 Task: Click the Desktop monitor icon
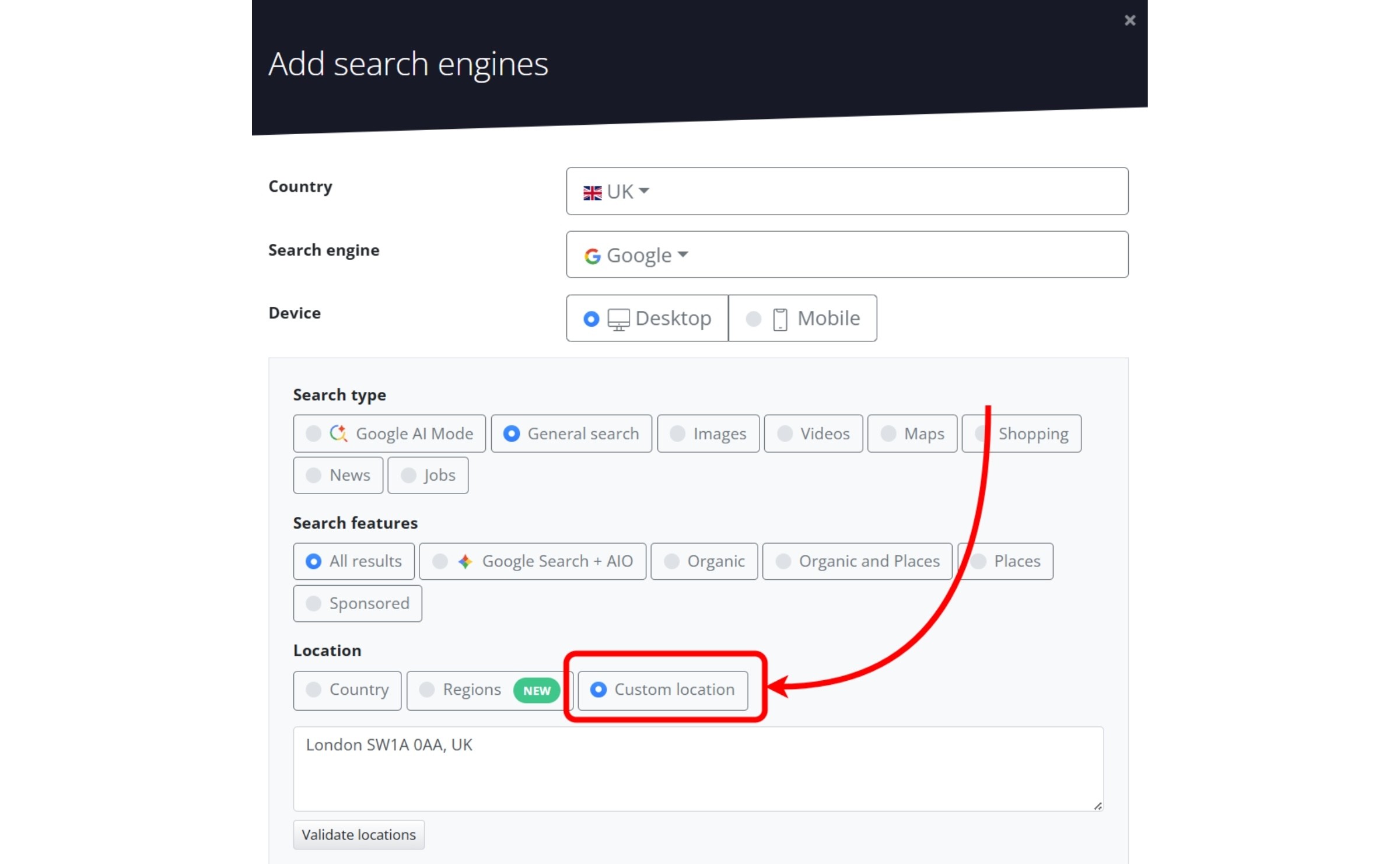(619, 318)
